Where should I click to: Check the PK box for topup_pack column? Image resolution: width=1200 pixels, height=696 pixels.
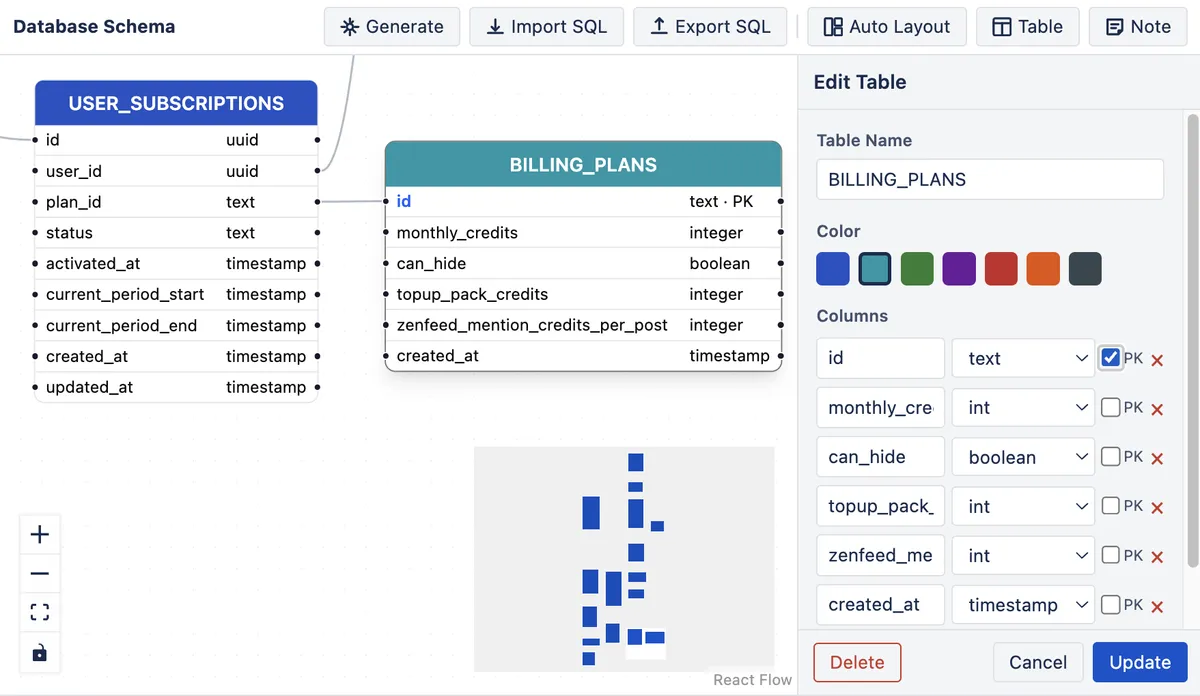[1110, 505]
